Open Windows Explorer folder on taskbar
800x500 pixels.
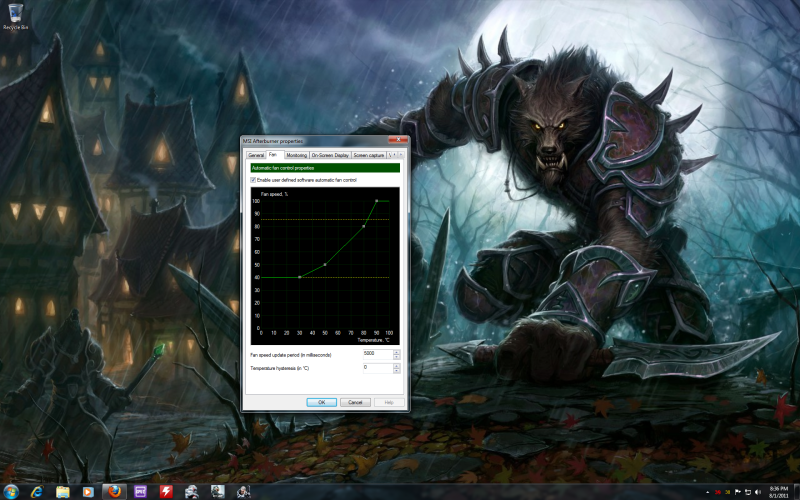(x=63, y=492)
